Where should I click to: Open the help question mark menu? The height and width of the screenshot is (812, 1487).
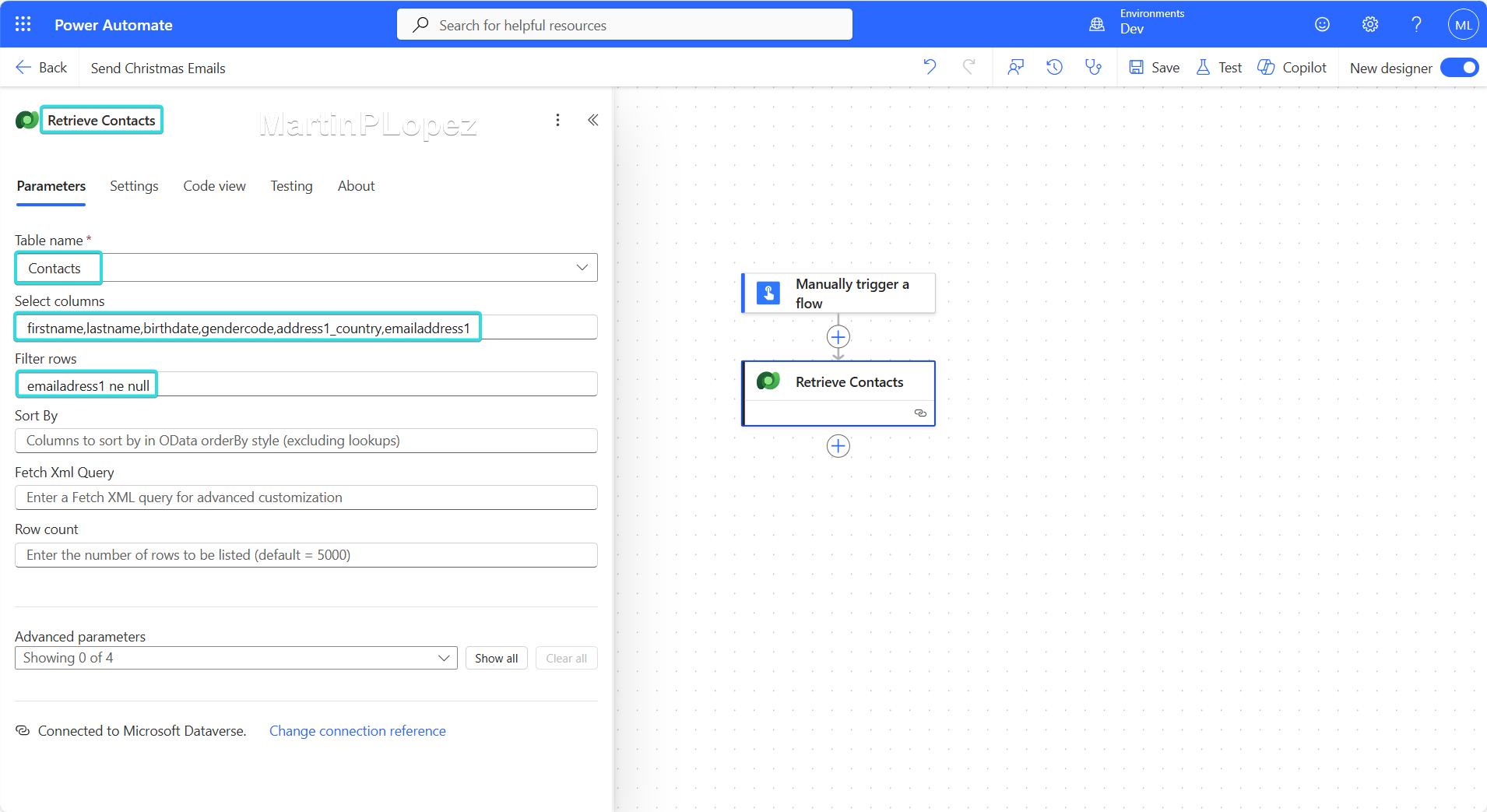[1416, 24]
